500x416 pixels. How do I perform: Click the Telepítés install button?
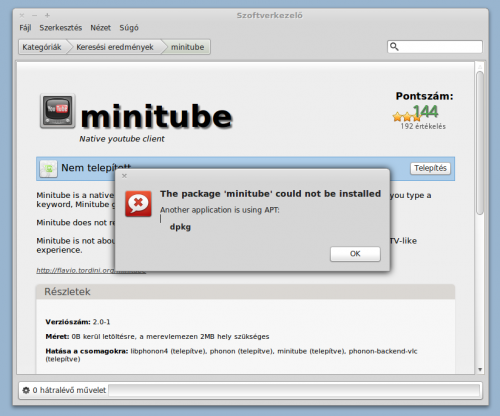[x=430, y=168]
